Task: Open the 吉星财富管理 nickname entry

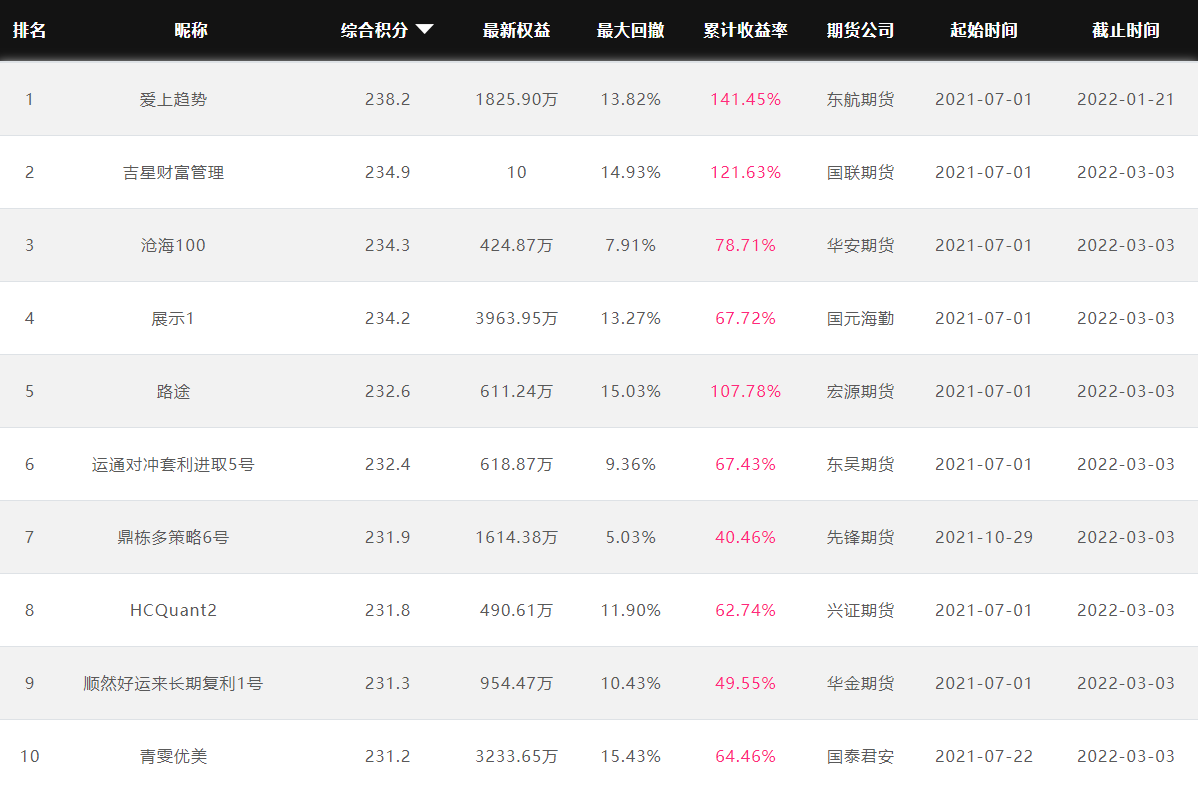Action: (x=173, y=173)
